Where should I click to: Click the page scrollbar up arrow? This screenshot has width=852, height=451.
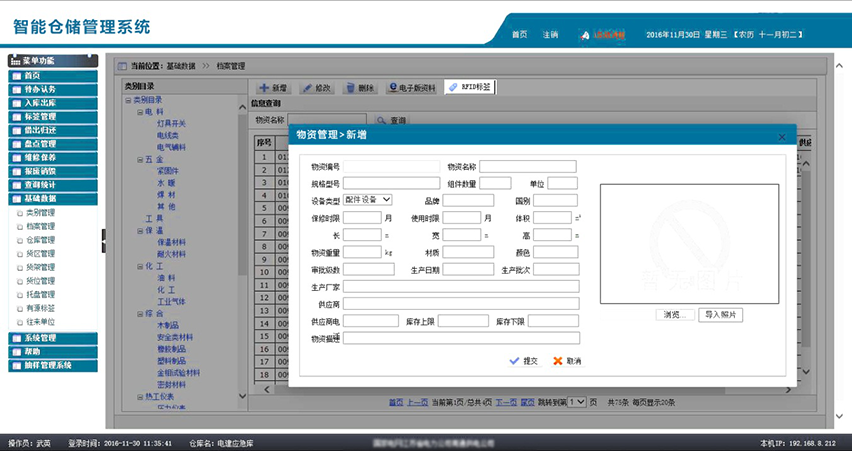coord(839,66)
